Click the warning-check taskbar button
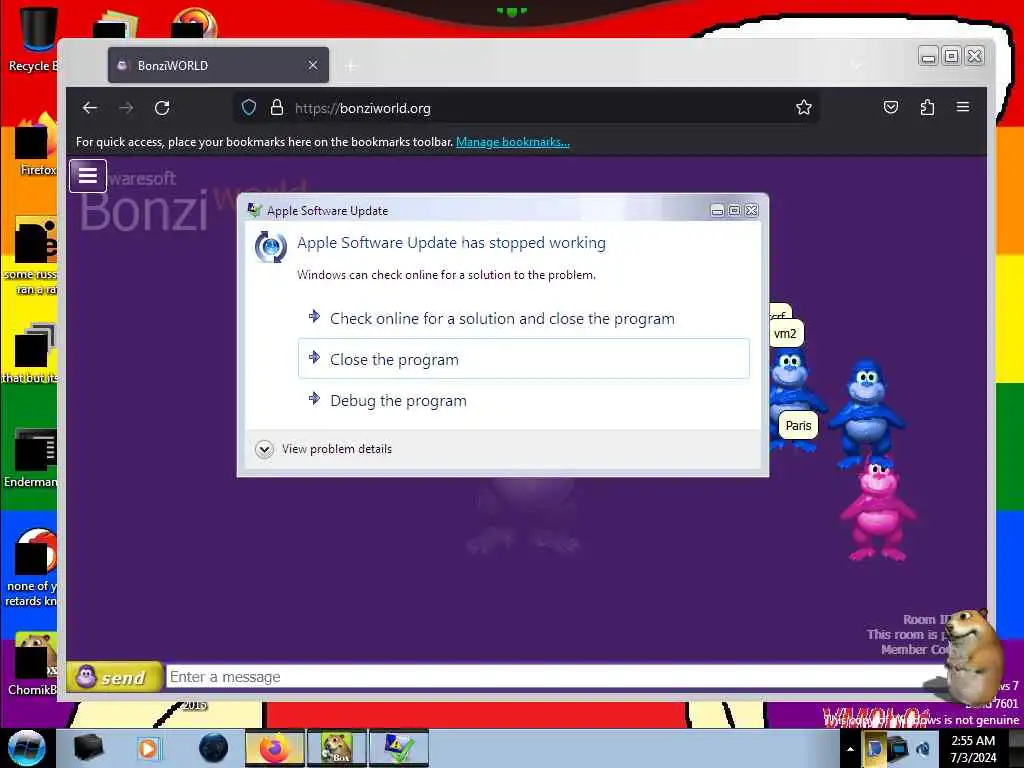 click(x=398, y=748)
